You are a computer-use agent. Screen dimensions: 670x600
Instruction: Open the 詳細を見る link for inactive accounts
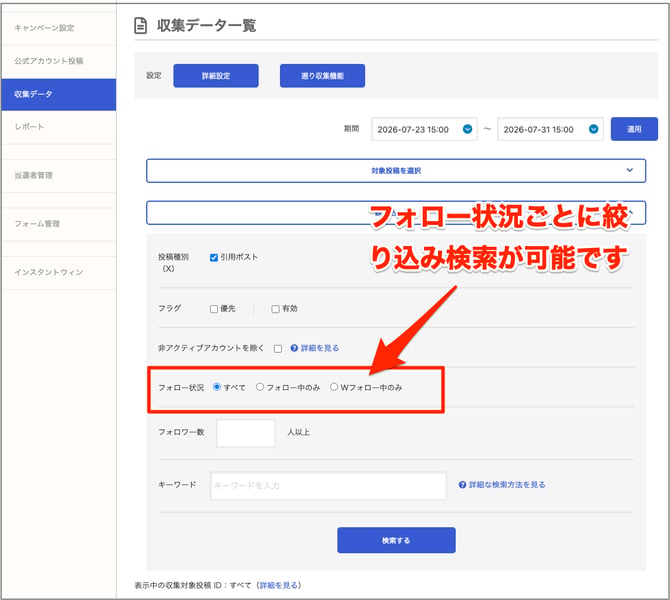320,348
